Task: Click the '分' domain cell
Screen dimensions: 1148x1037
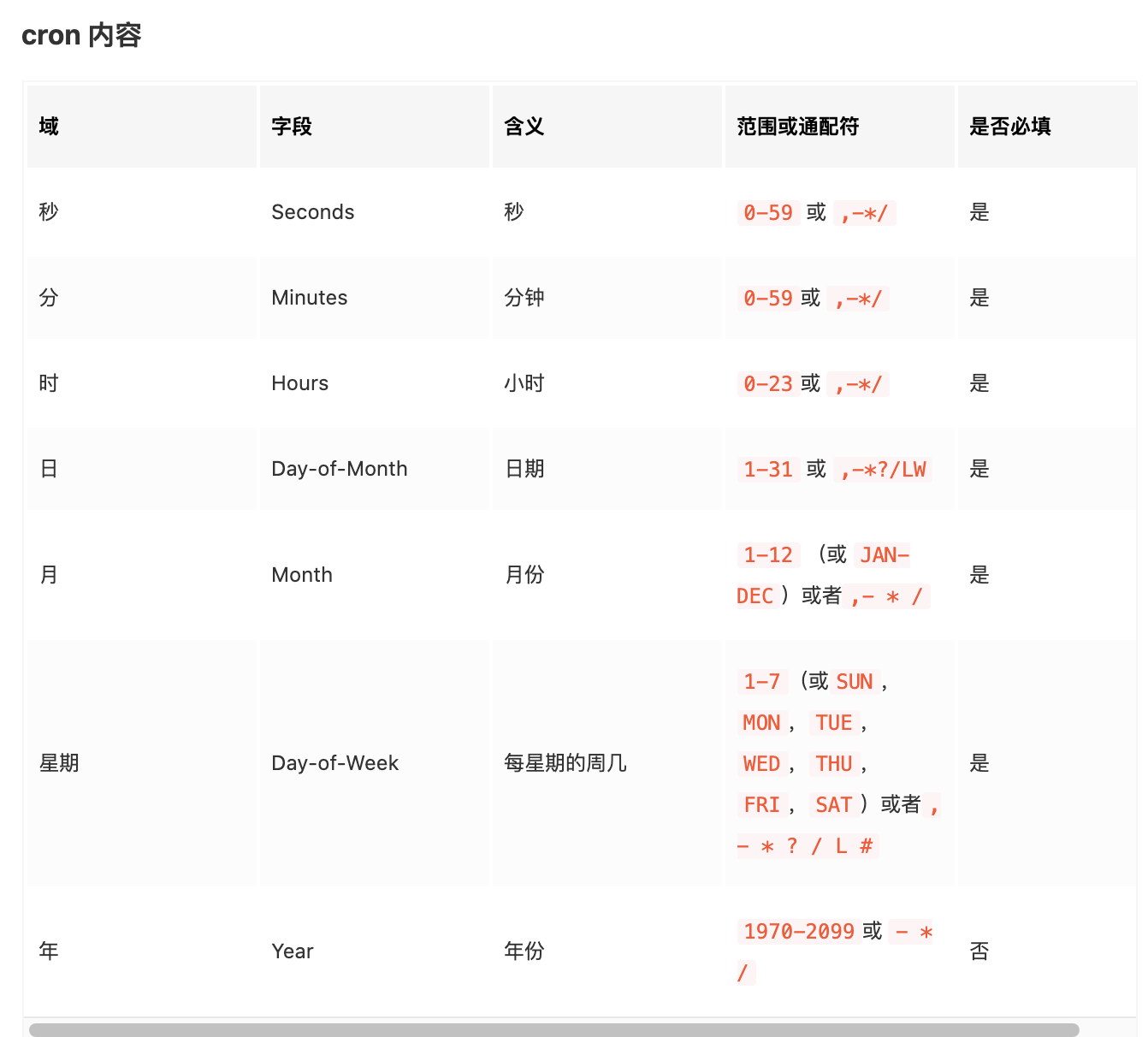Action: coord(142,298)
